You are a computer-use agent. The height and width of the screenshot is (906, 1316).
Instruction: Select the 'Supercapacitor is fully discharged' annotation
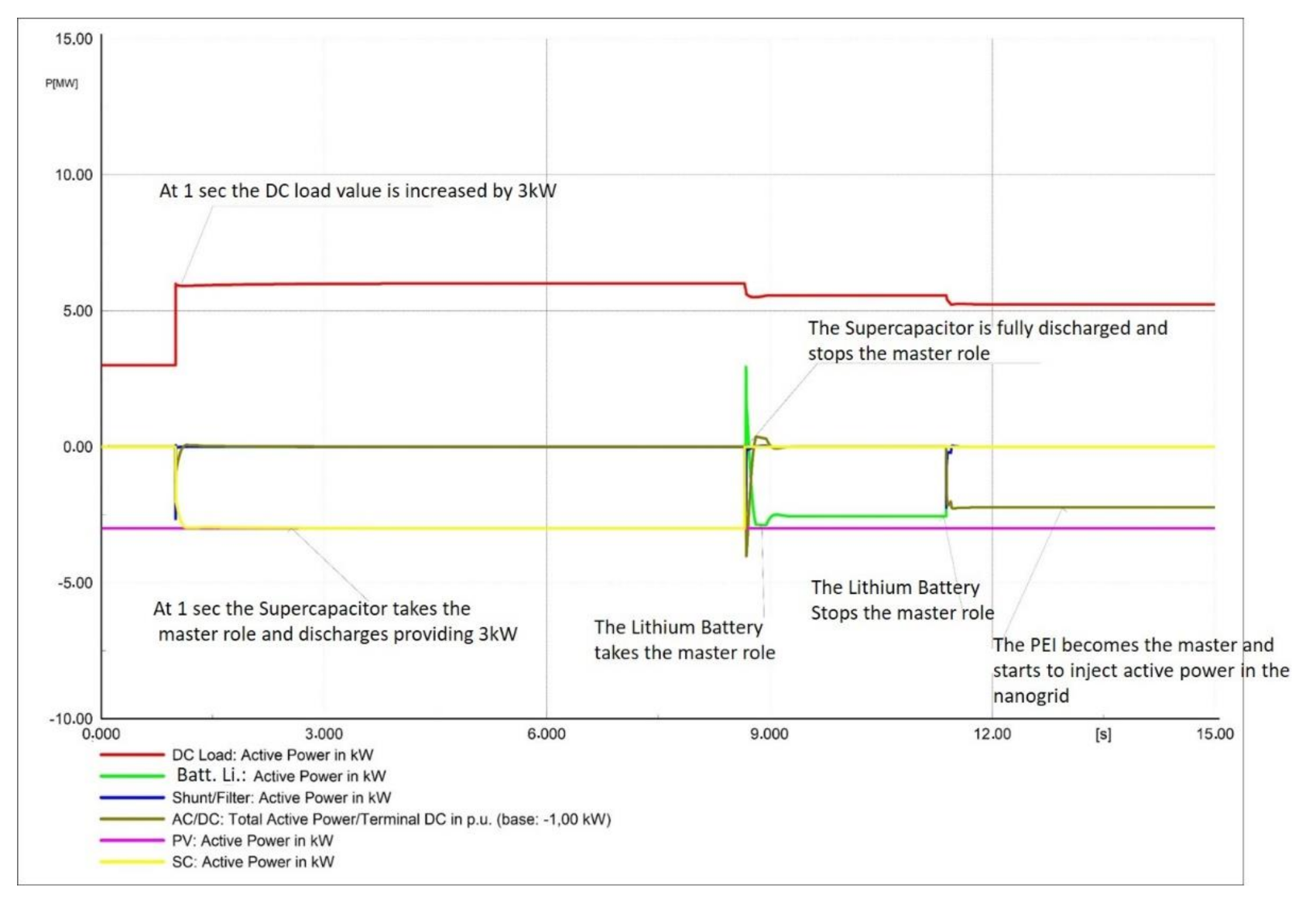coord(987,341)
